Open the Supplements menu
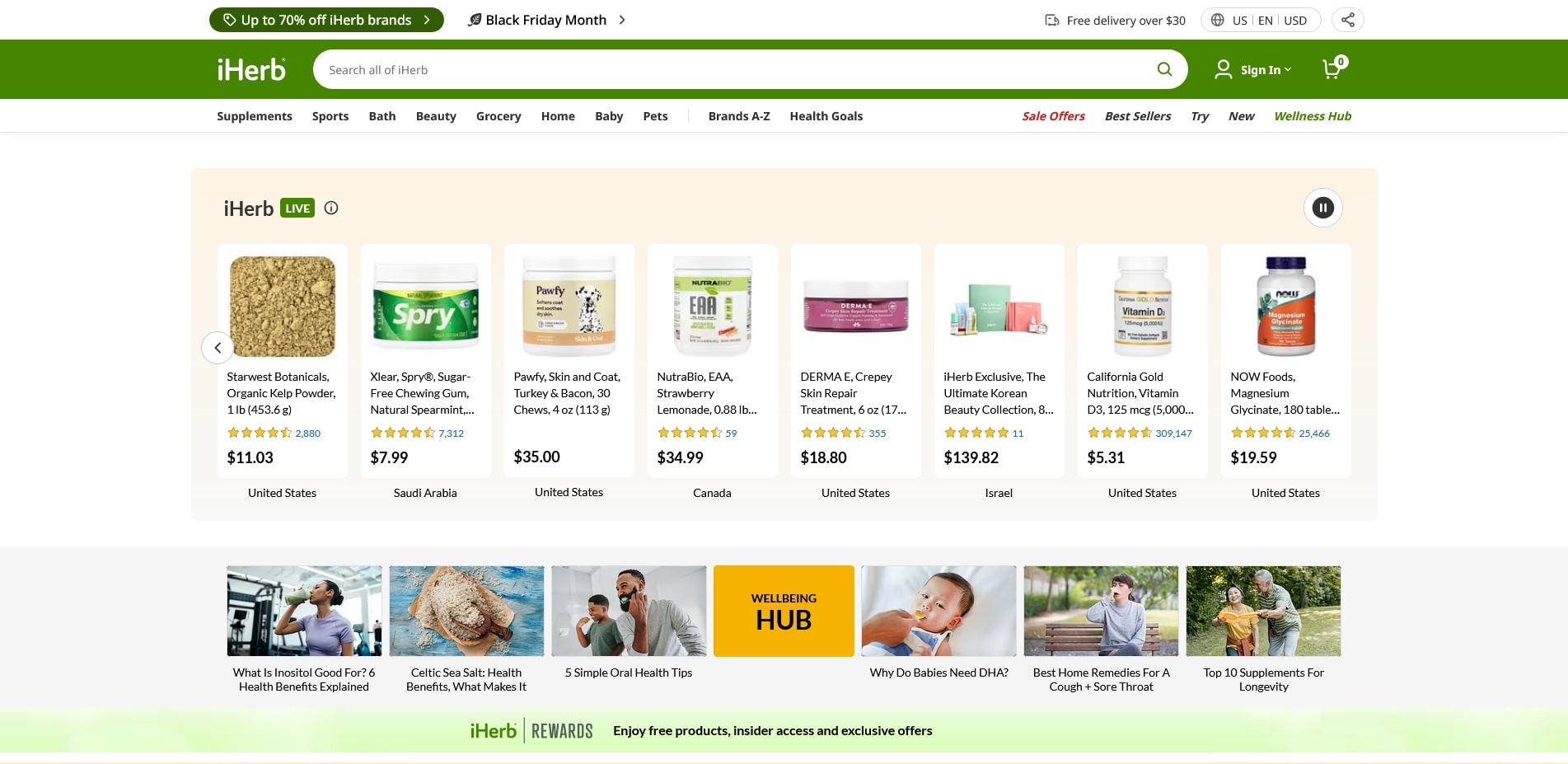1568x764 pixels. coord(255,116)
